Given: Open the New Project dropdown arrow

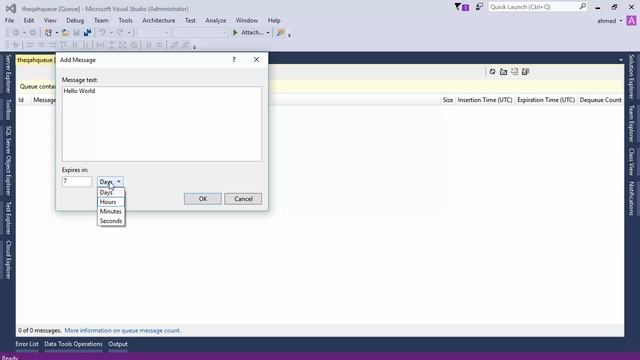Looking at the screenshot, I should pos(56,33).
